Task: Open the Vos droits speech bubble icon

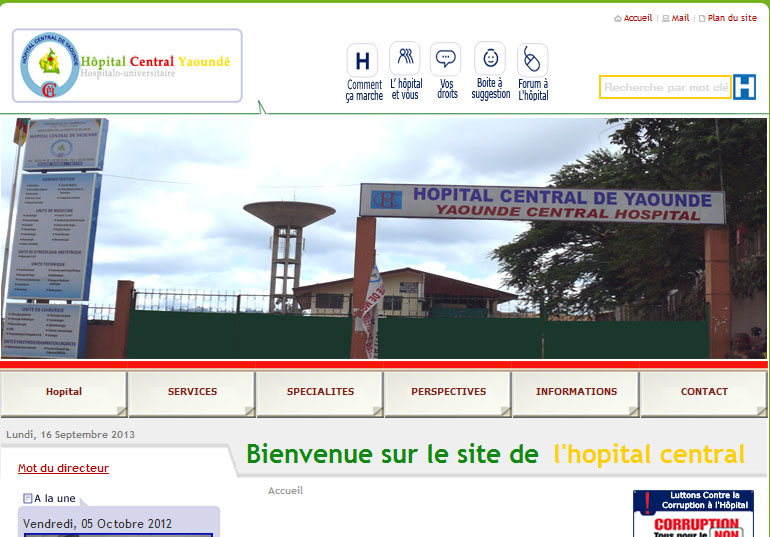Action: [x=445, y=59]
